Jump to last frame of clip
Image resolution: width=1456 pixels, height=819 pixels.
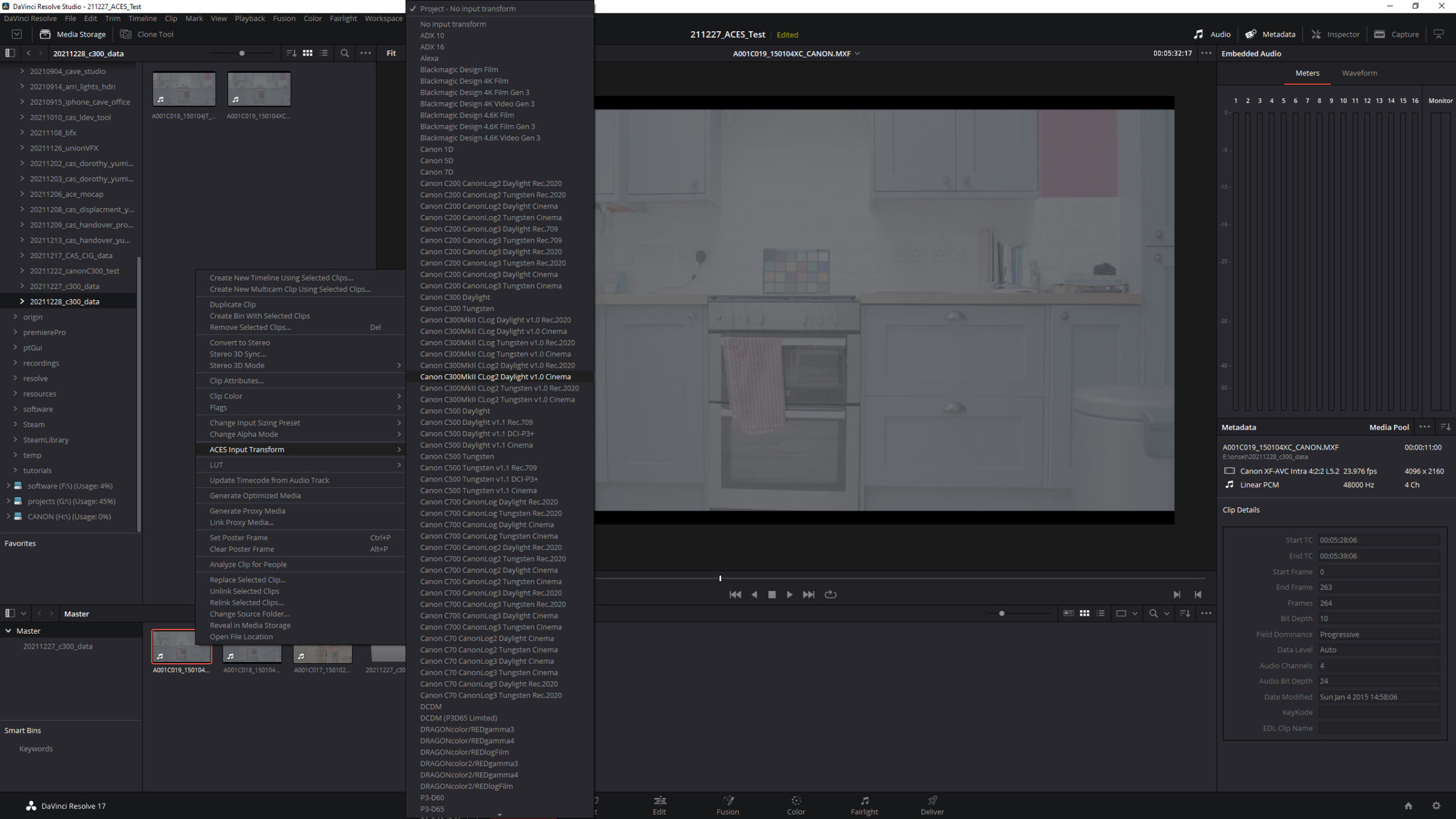pyautogui.click(x=809, y=595)
